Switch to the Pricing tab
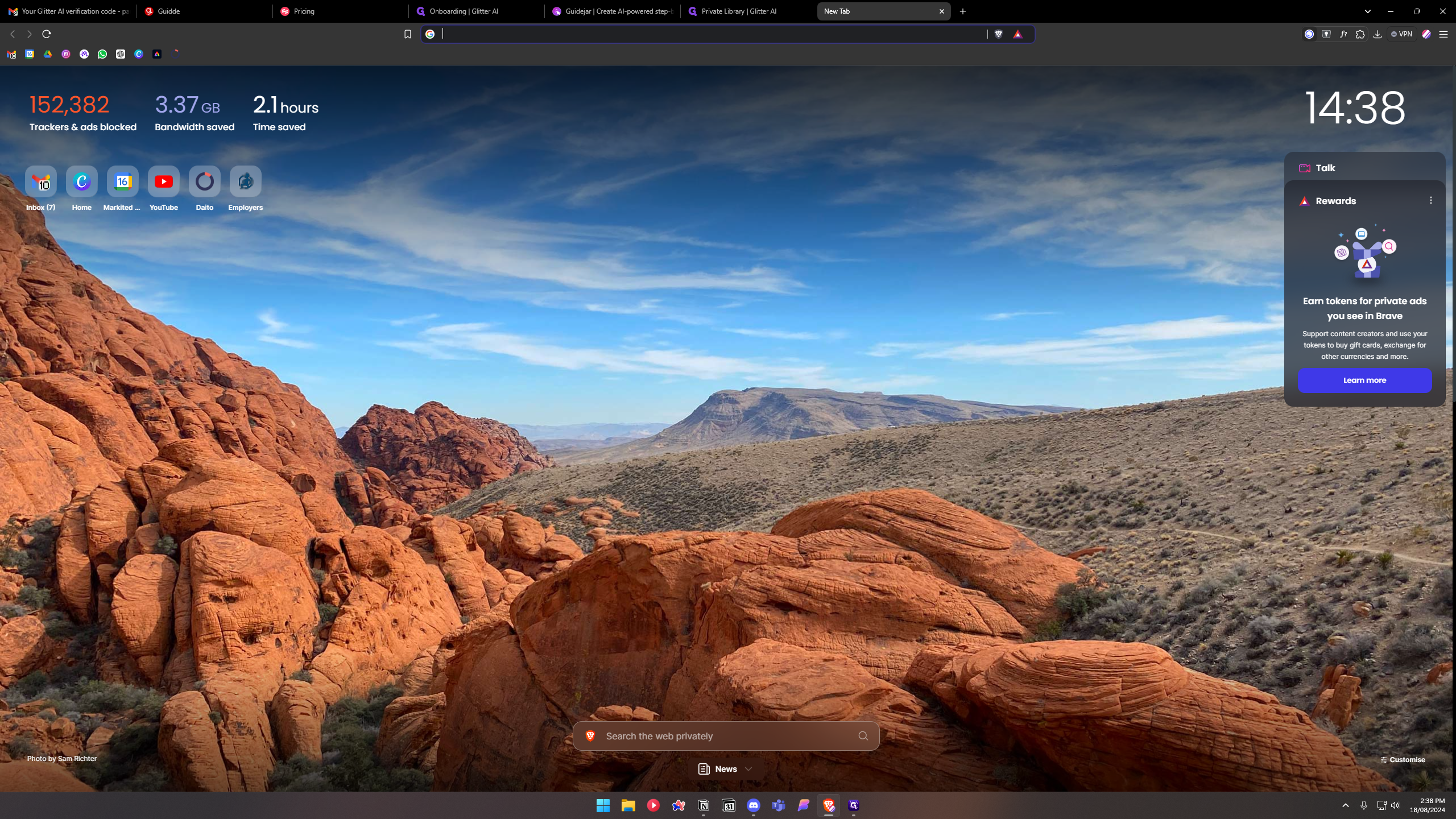This screenshot has height=819, width=1456. coord(340,11)
